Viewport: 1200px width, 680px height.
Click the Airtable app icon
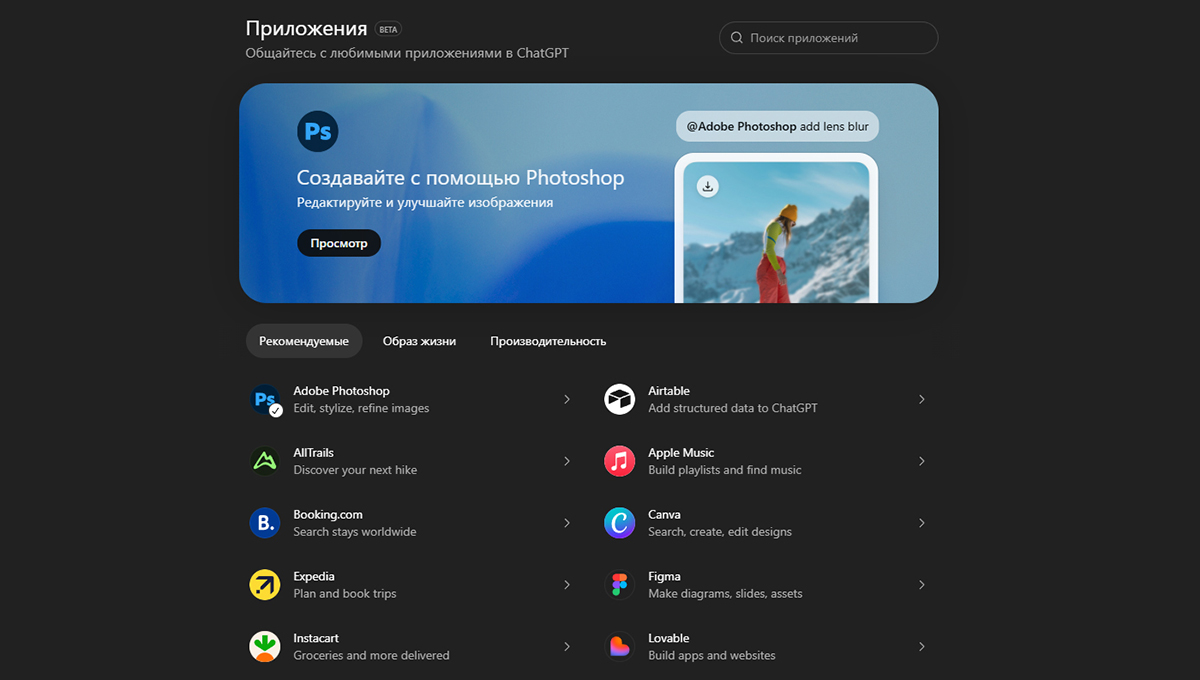coord(620,400)
